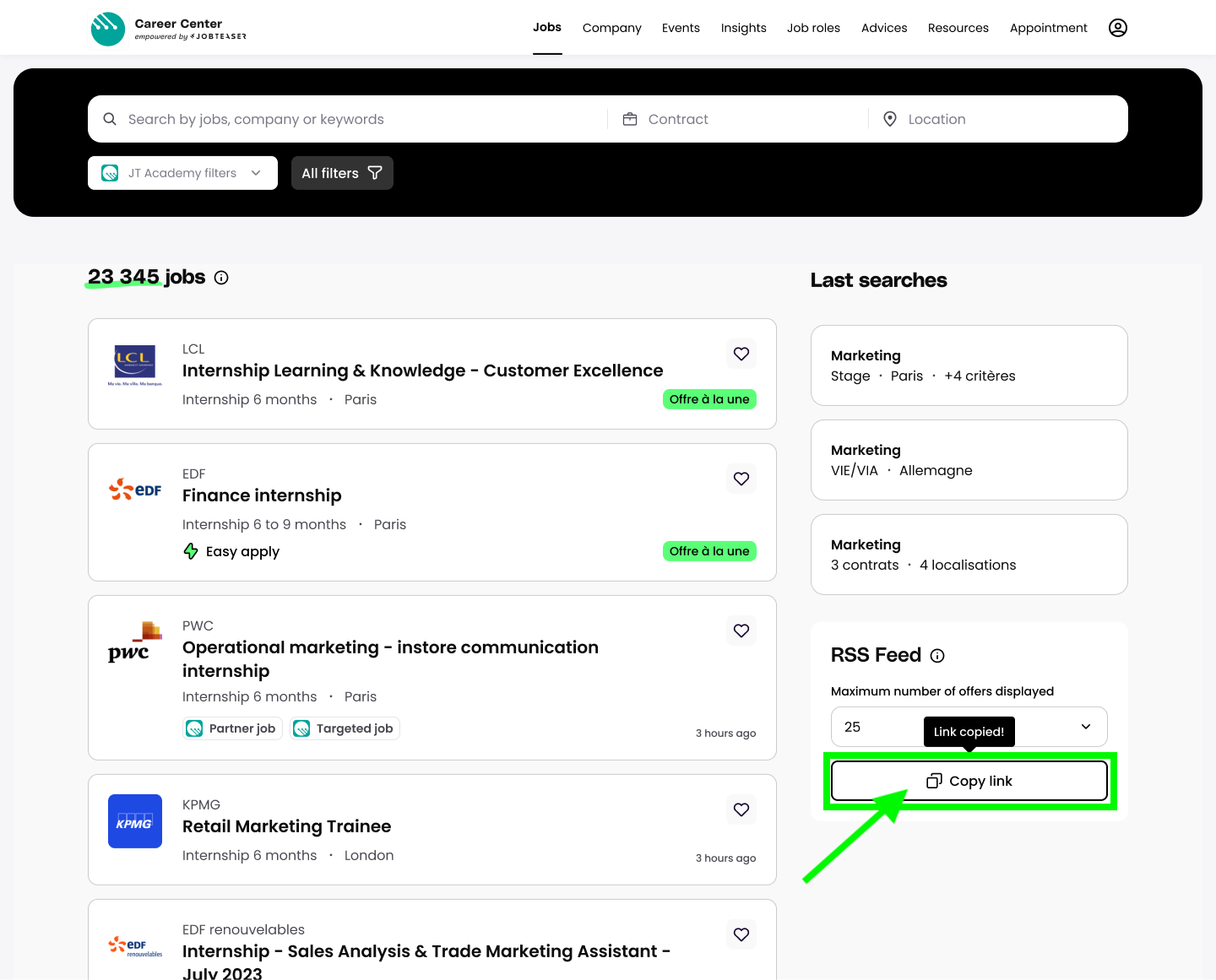This screenshot has width=1216, height=980.
Task: Click the LCL company logo
Action: [x=135, y=366]
